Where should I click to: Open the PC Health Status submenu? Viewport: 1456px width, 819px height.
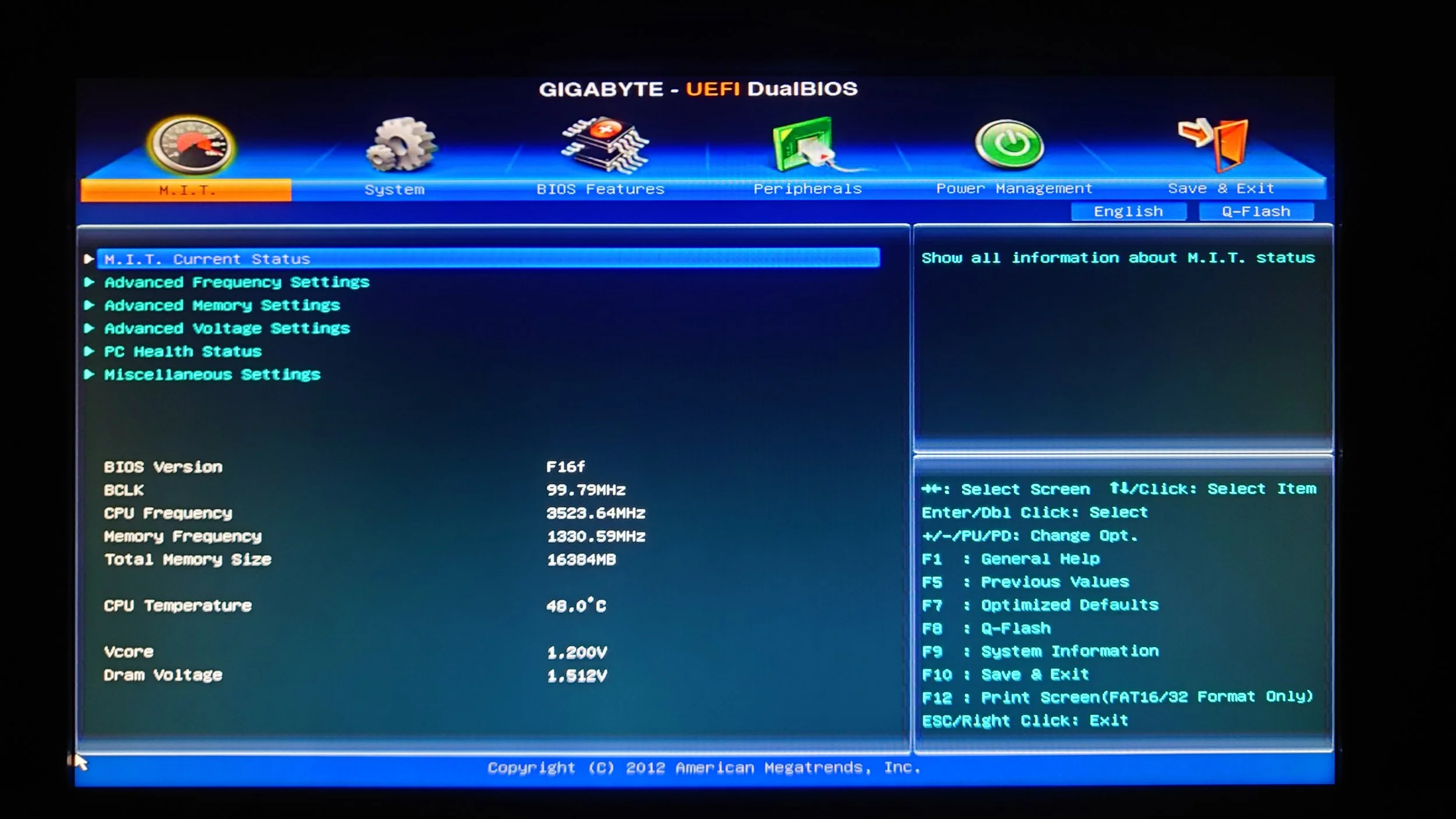(x=183, y=352)
